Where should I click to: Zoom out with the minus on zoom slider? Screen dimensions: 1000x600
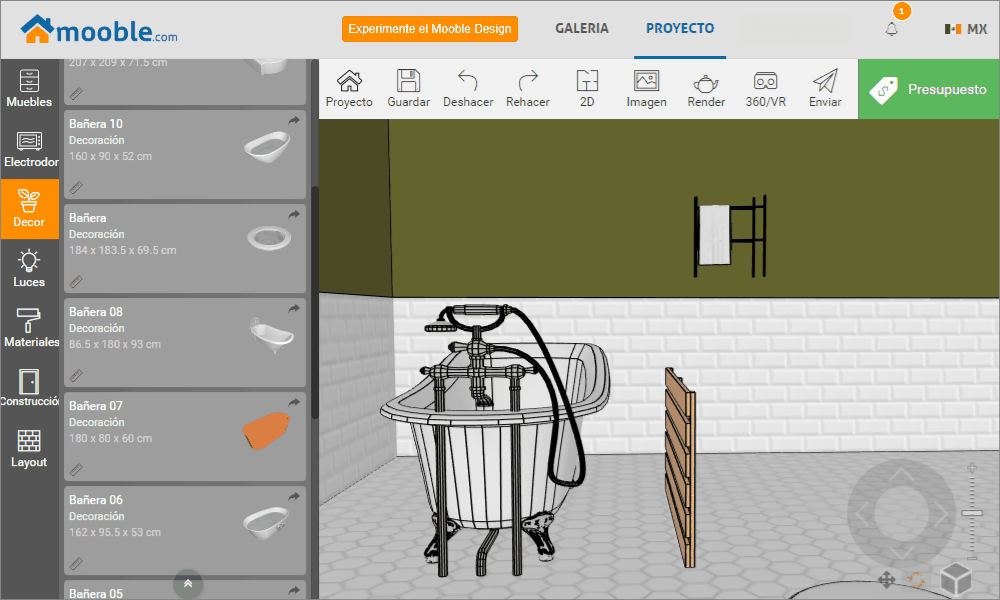972,559
